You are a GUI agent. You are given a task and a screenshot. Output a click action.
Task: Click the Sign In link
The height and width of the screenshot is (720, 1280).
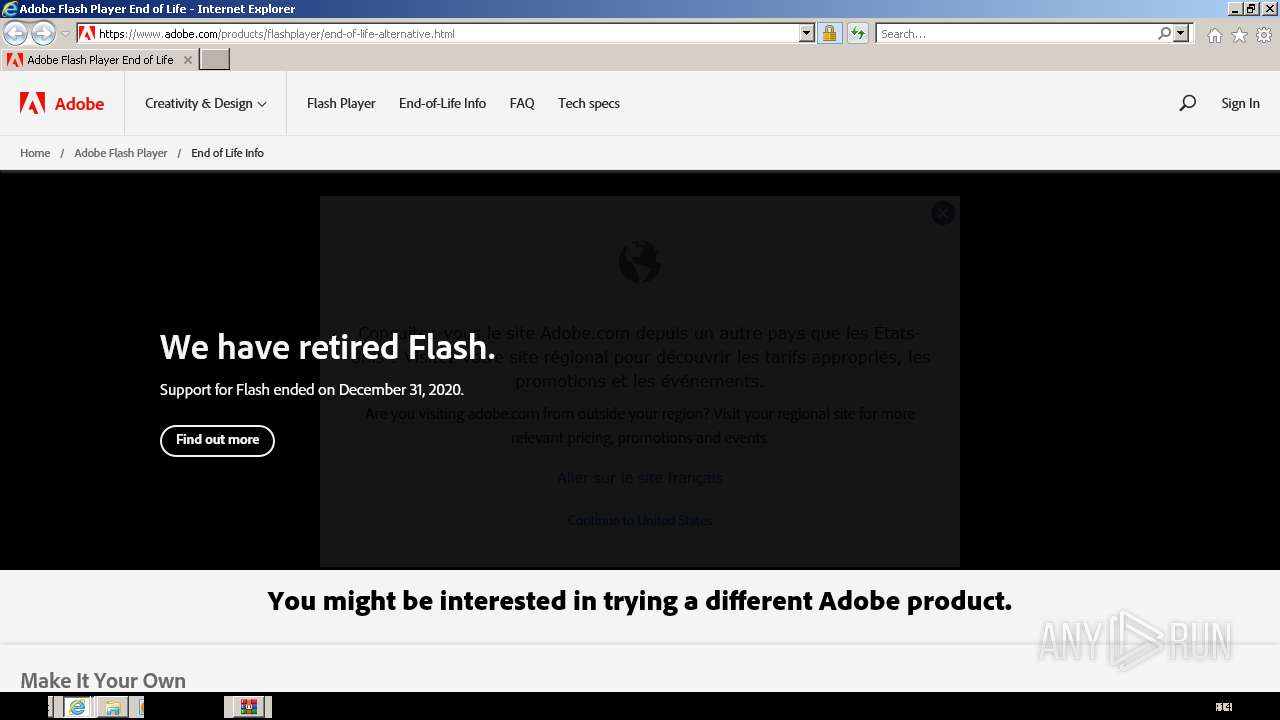[x=1240, y=103]
